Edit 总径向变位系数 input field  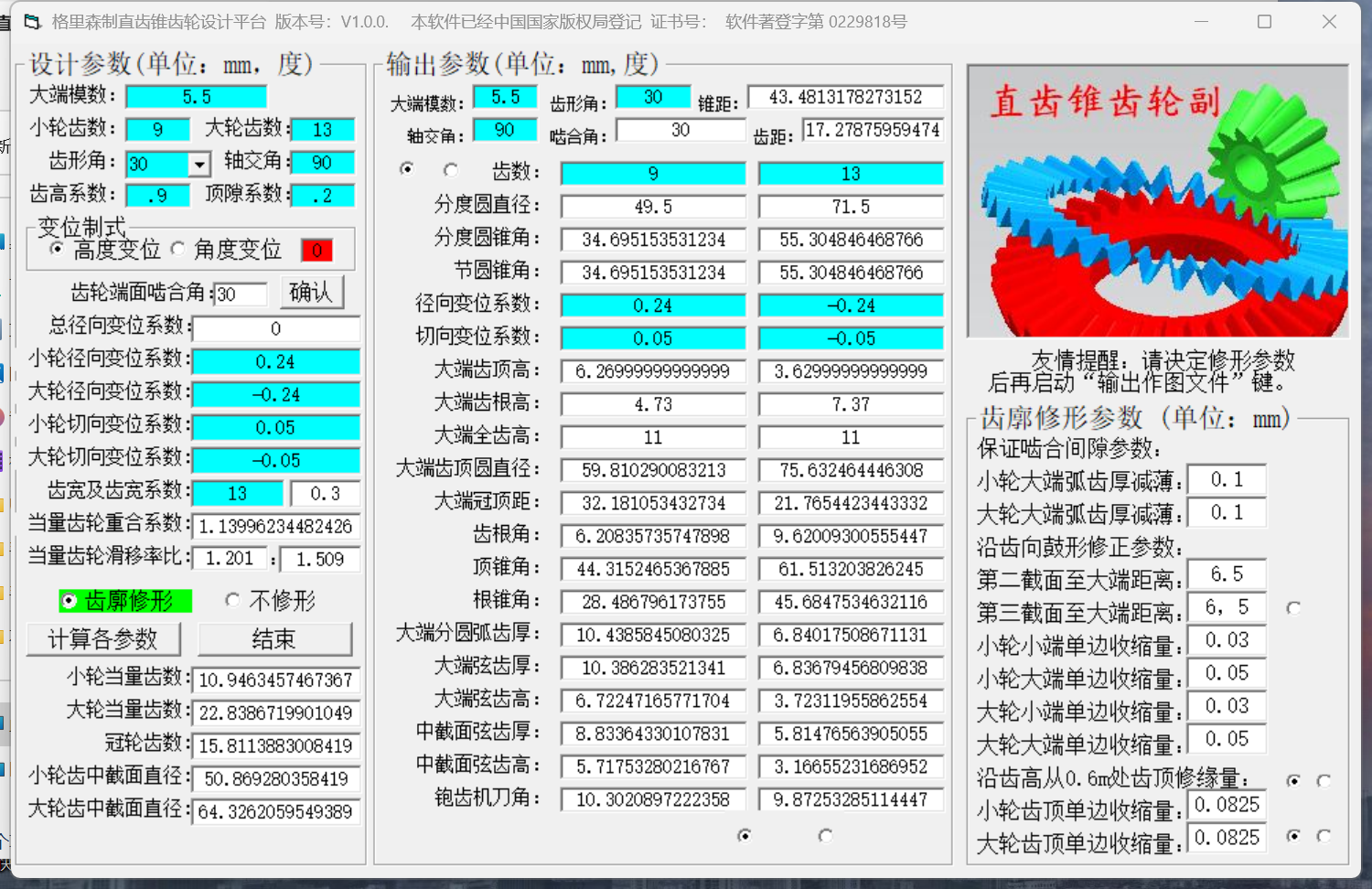276,328
